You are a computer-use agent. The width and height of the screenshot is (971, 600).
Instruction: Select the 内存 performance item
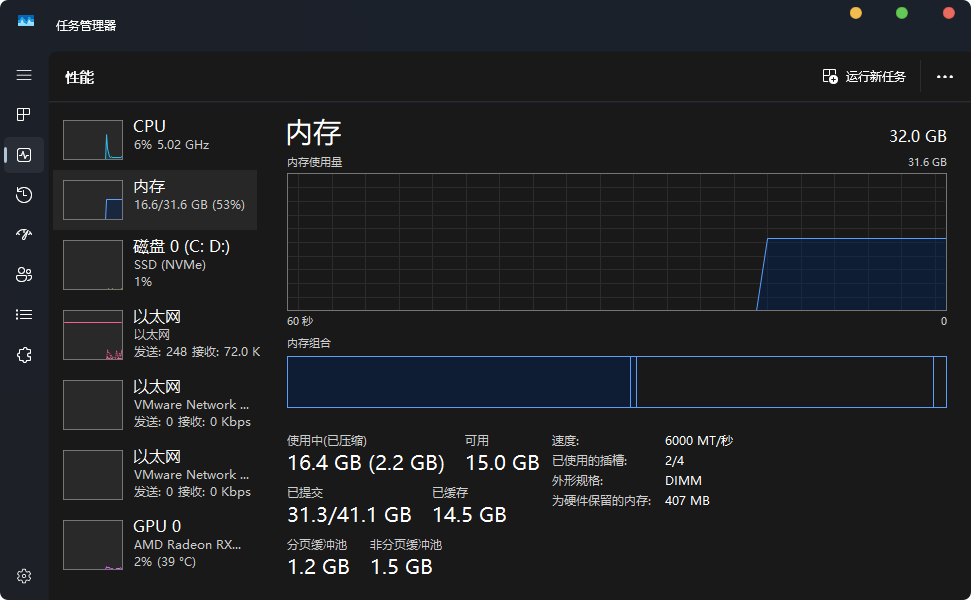(x=155, y=199)
